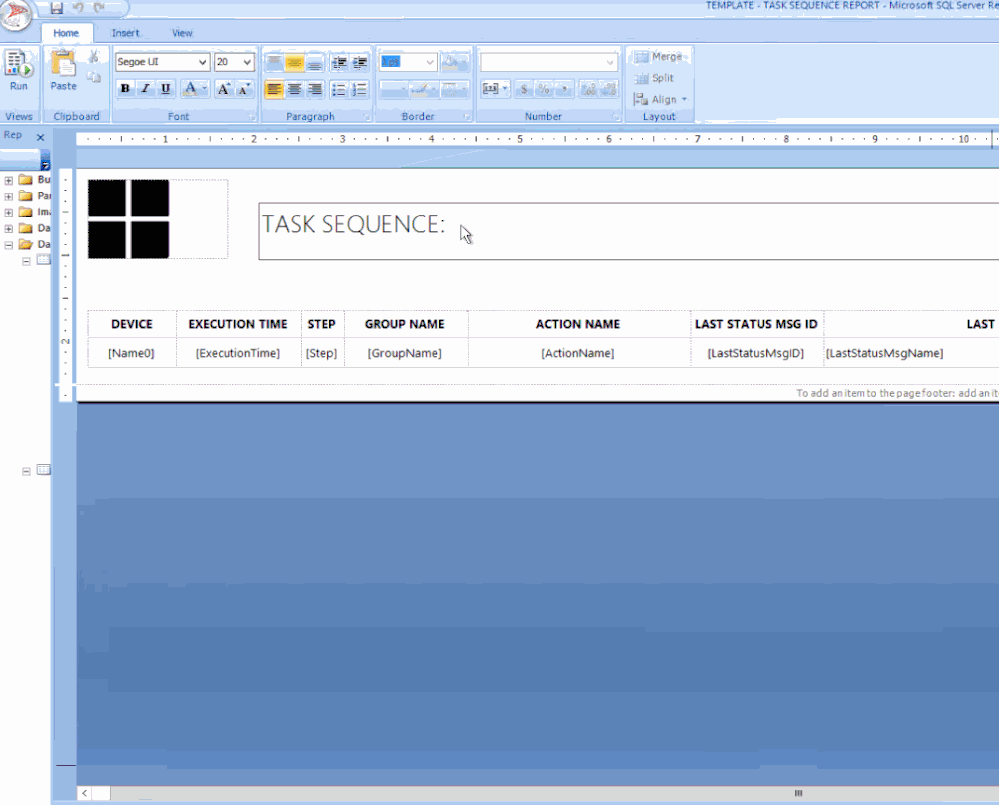The image size is (999, 805).
Task: Click the Save icon in quick access
Action: [x=57, y=8]
